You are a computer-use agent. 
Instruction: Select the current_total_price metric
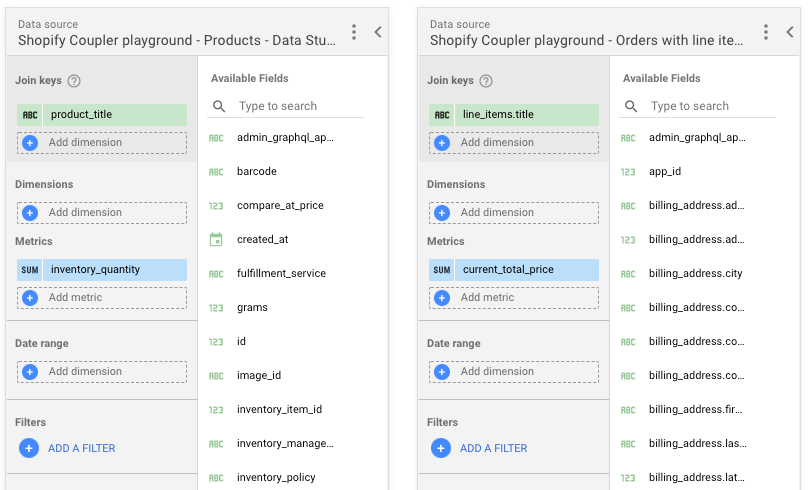(514, 270)
